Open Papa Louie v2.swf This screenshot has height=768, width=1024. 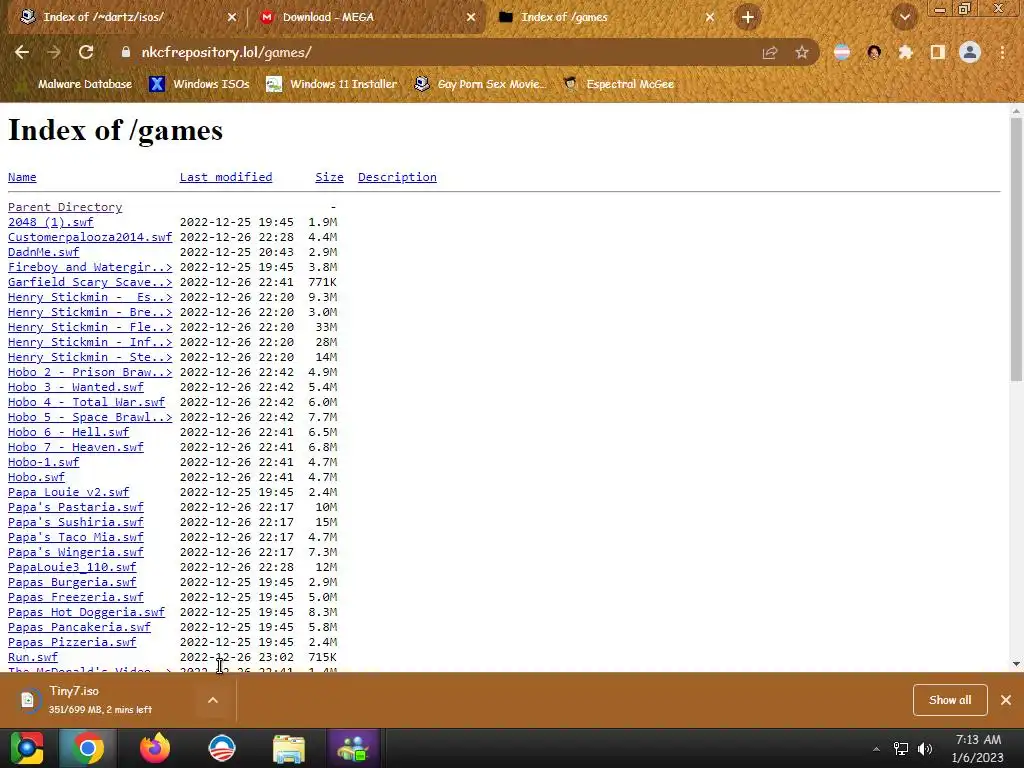click(x=69, y=492)
